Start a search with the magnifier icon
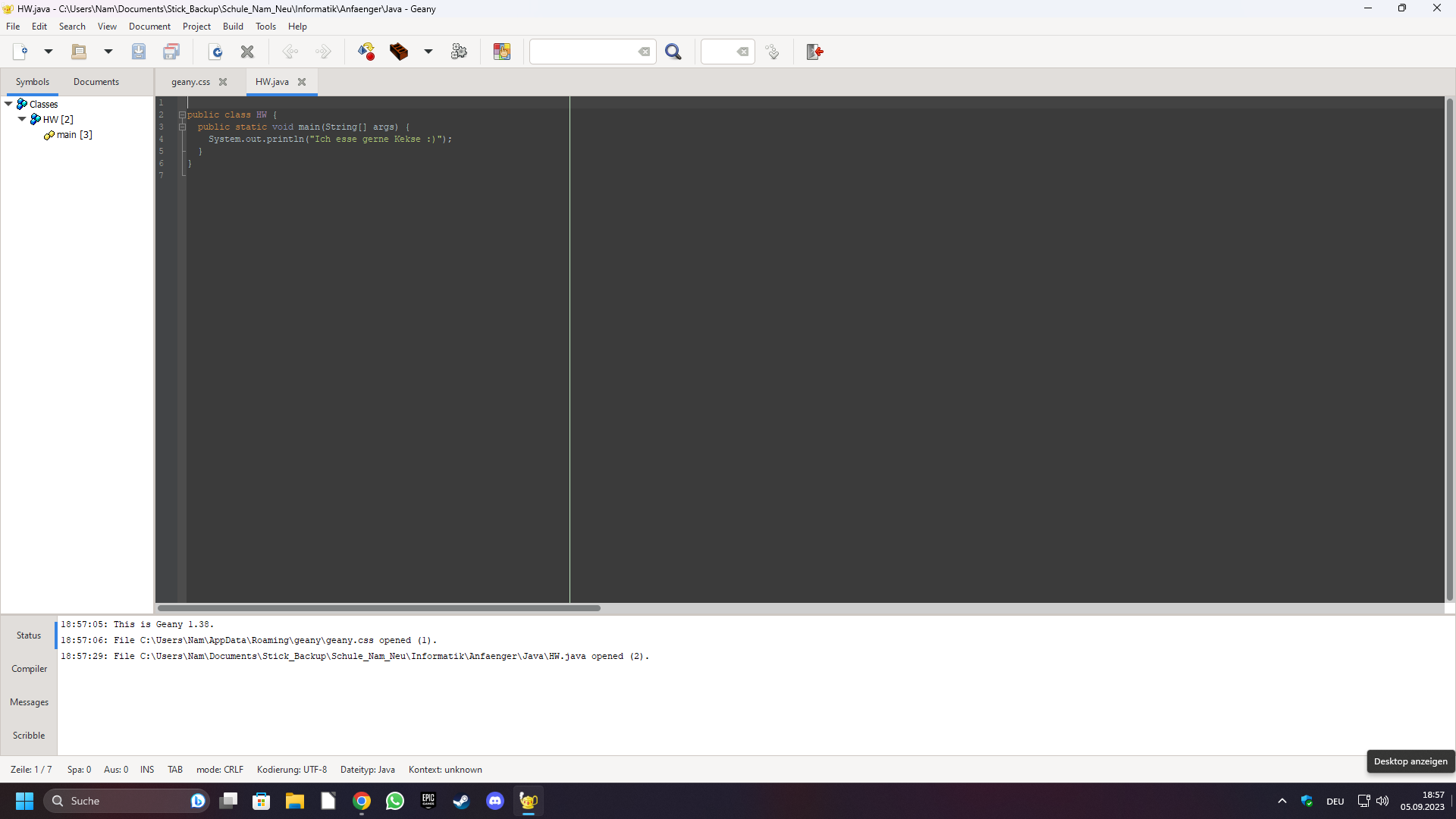 [674, 52]
